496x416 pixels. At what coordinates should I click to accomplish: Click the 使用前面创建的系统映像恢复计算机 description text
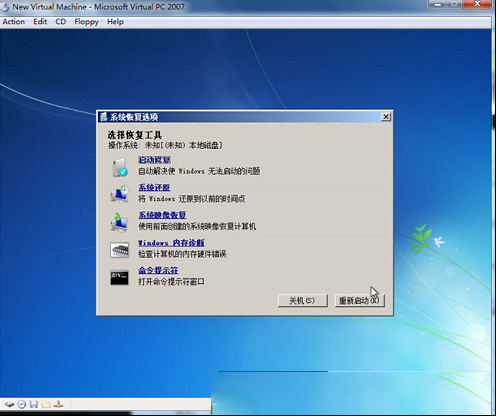pyautogui.click(x=197, y=226)
